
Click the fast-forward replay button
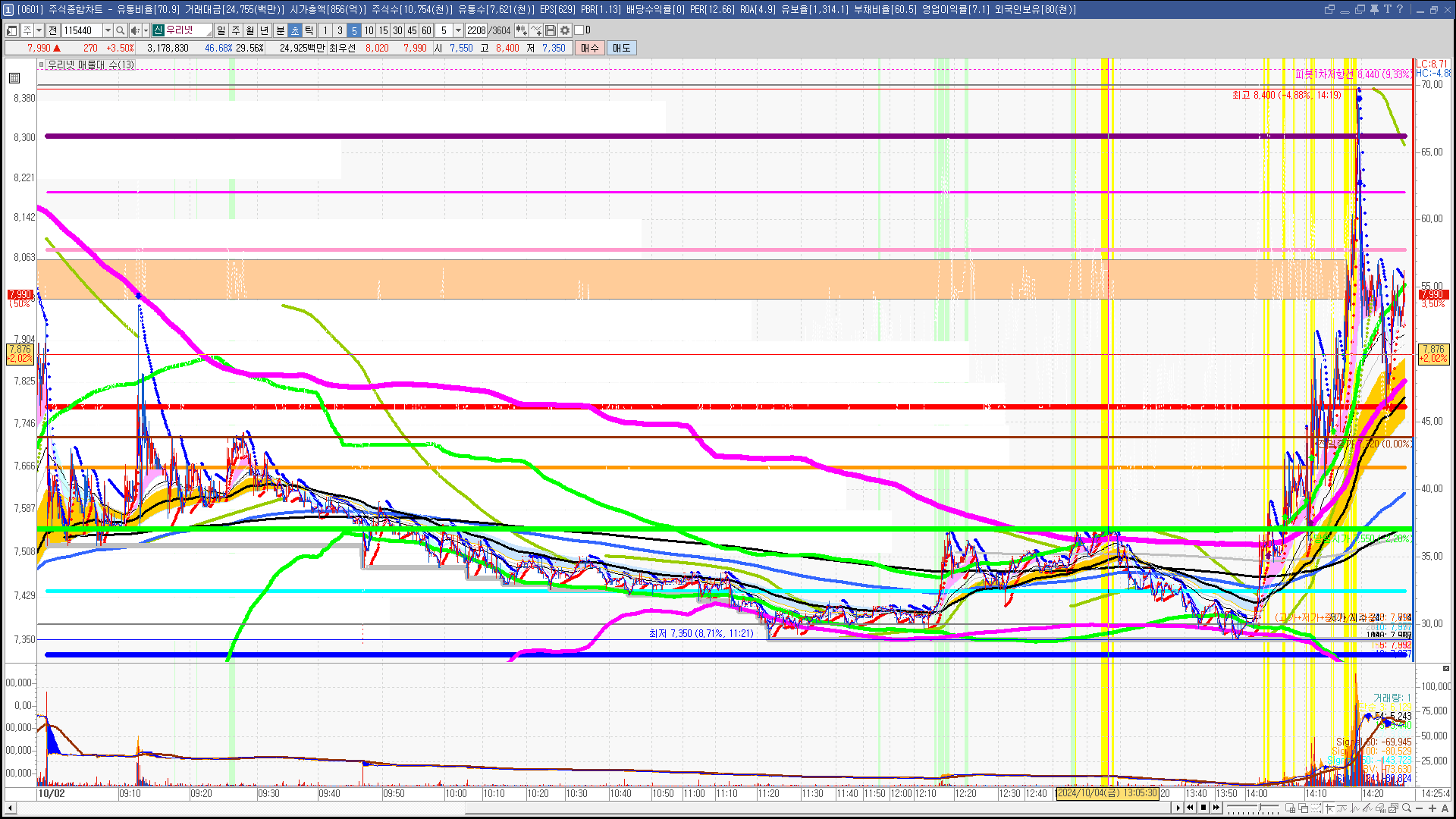[1217, 808]
